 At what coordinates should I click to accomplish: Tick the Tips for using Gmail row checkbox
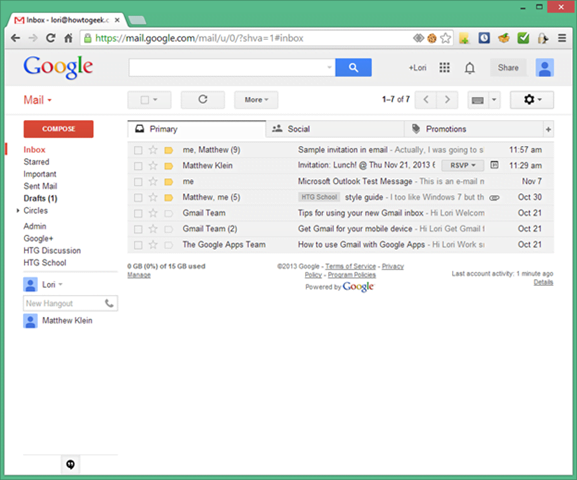[x=138, y=213]
